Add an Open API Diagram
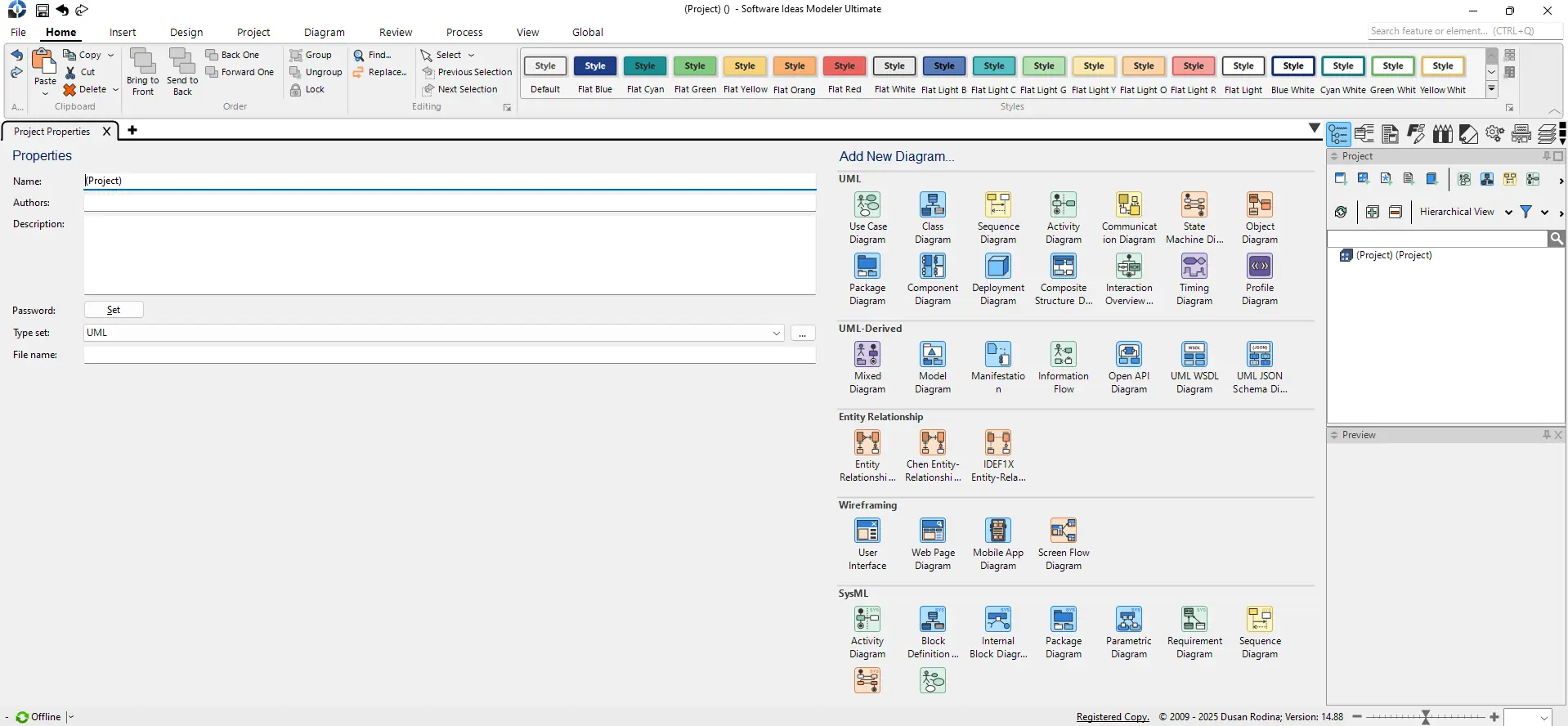1568x726 pixels. pos(1129,367)
